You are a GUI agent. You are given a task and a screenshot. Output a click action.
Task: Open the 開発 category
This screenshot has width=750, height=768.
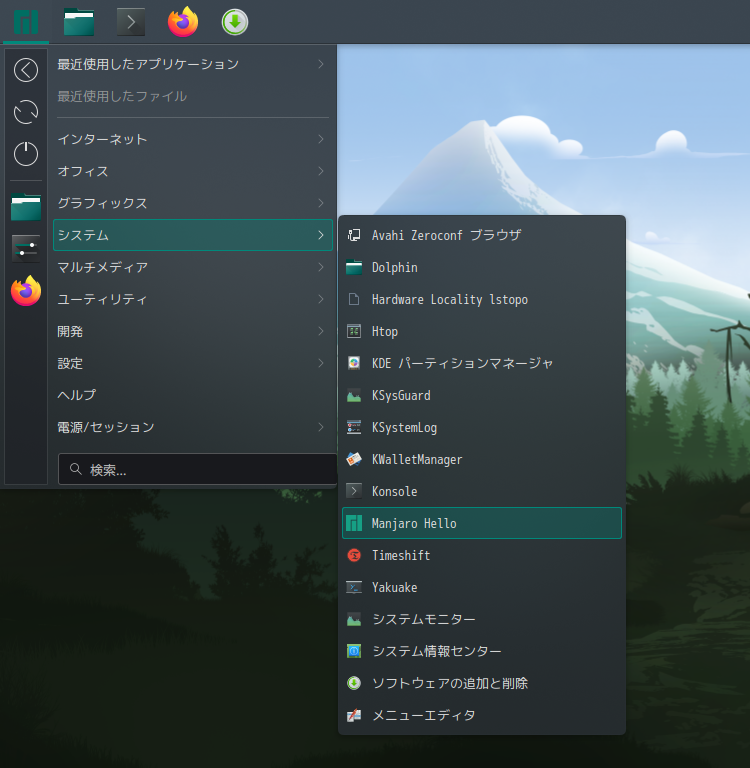193,331
